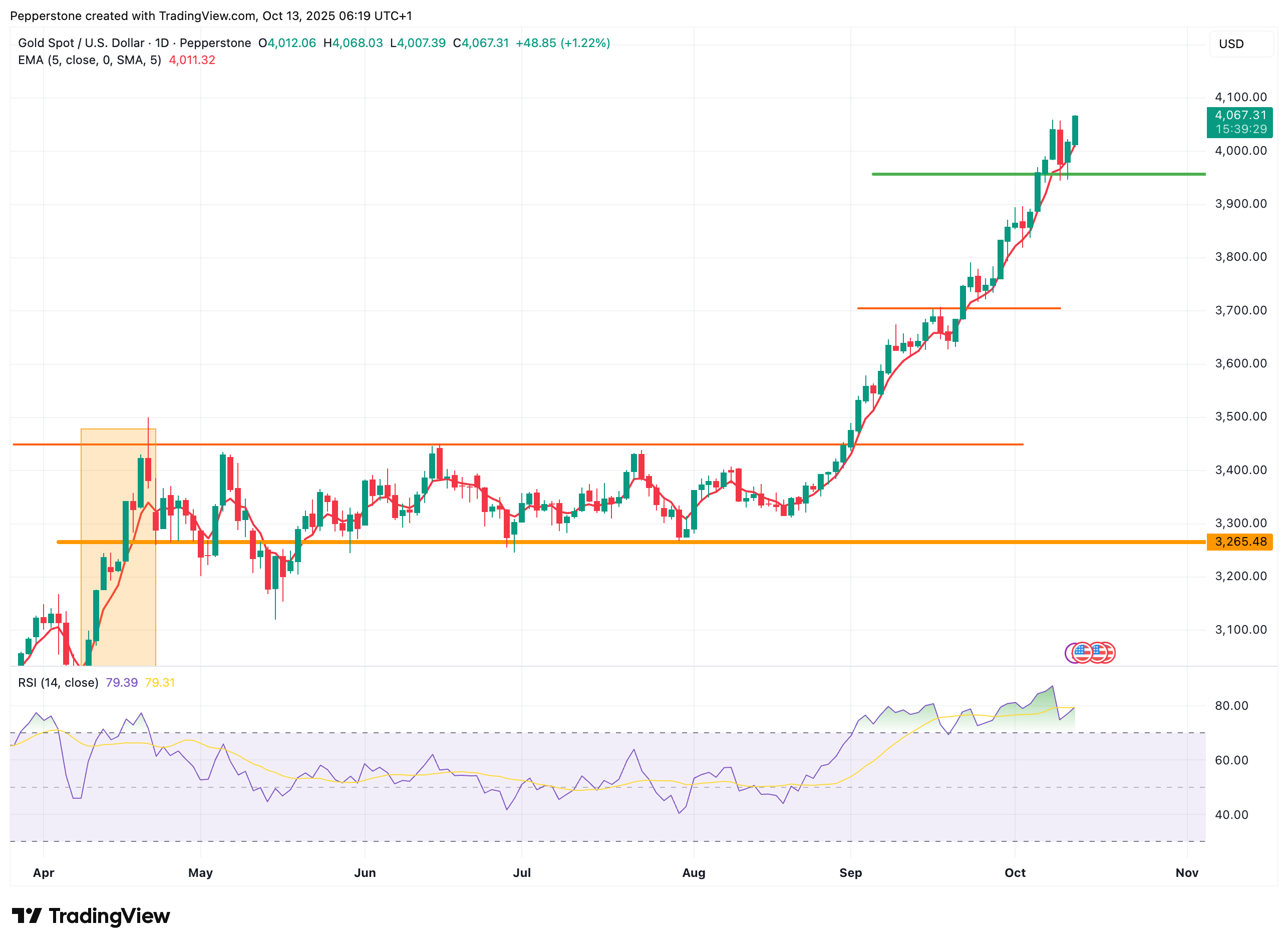This screenshot has width=1288, height=946.
Task: Click the 4,100.00 price scale label
Action: 1240,97
